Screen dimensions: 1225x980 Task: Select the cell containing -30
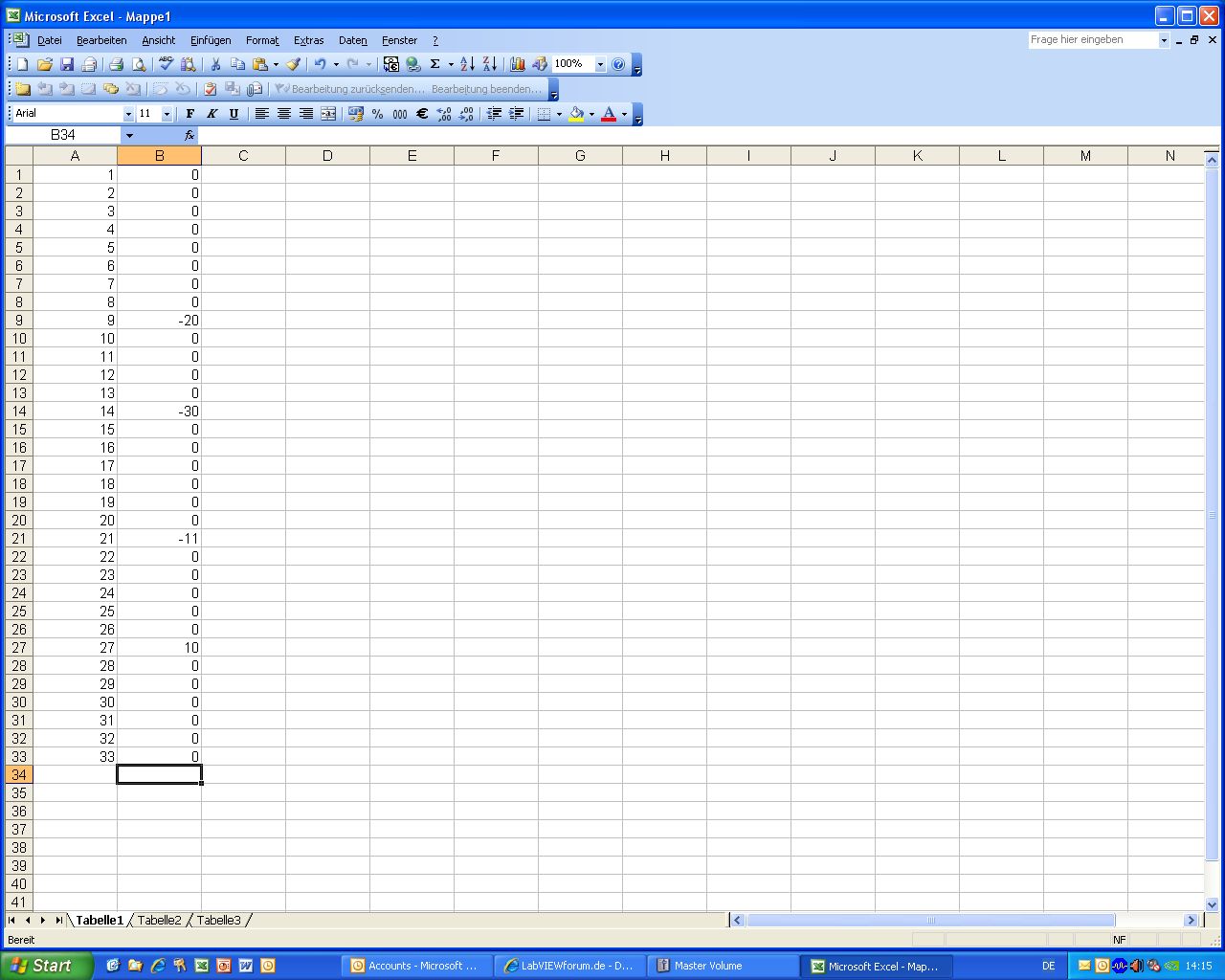click(159, 412)
